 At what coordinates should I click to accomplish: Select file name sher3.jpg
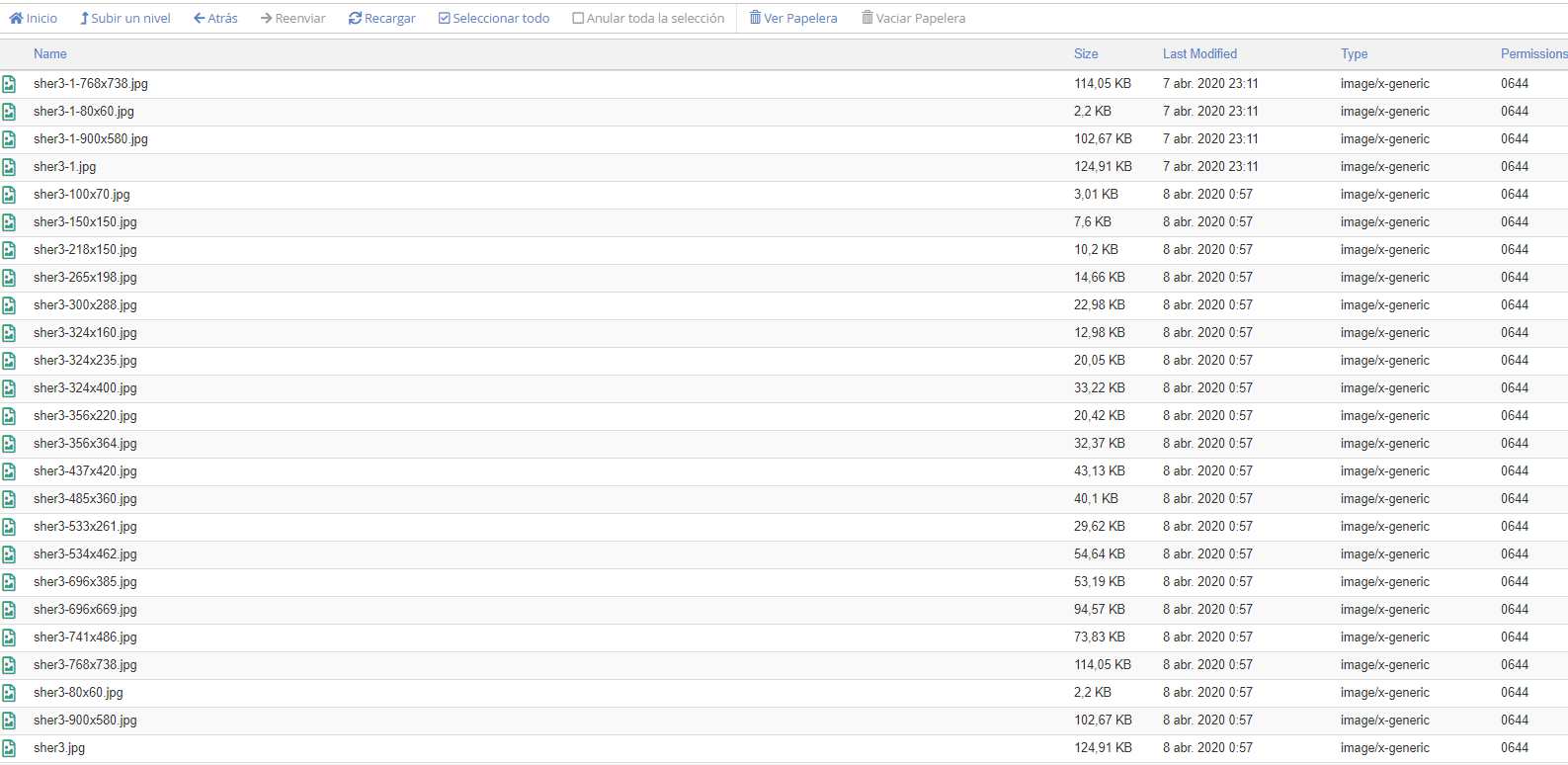[59, 748]
